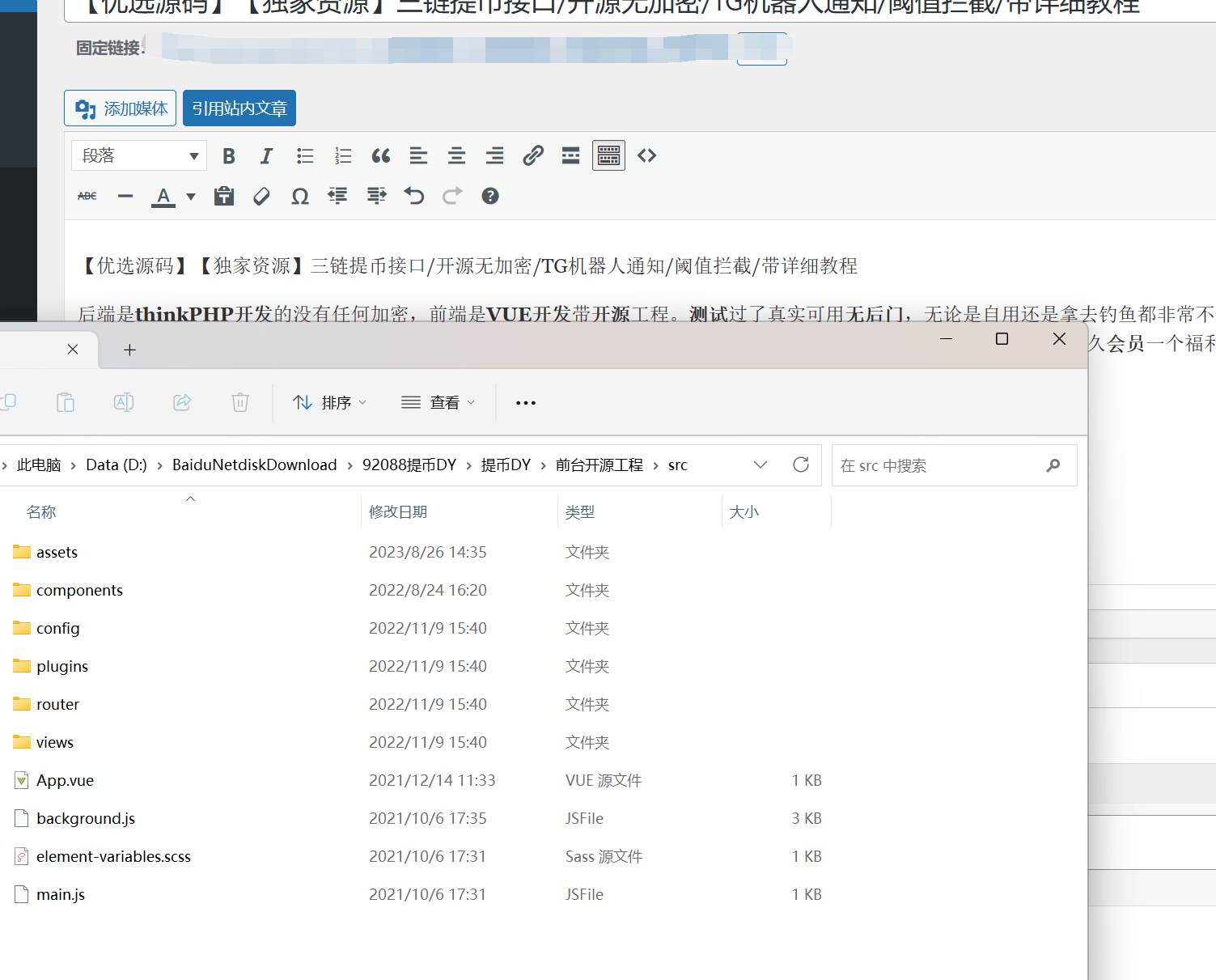
Task: Toggle italic formatting in the editor
Action: tap(266, 155)
